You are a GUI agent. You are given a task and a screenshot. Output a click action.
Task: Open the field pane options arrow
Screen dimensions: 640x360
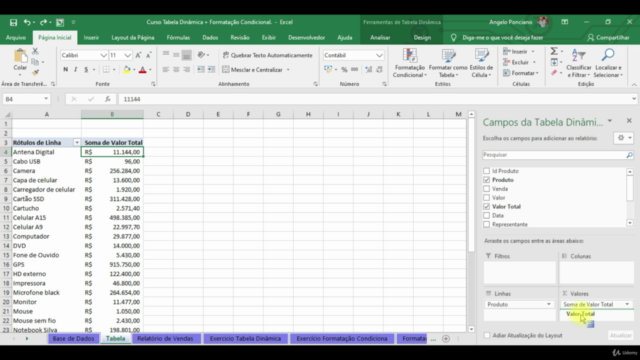pos(610,121)
